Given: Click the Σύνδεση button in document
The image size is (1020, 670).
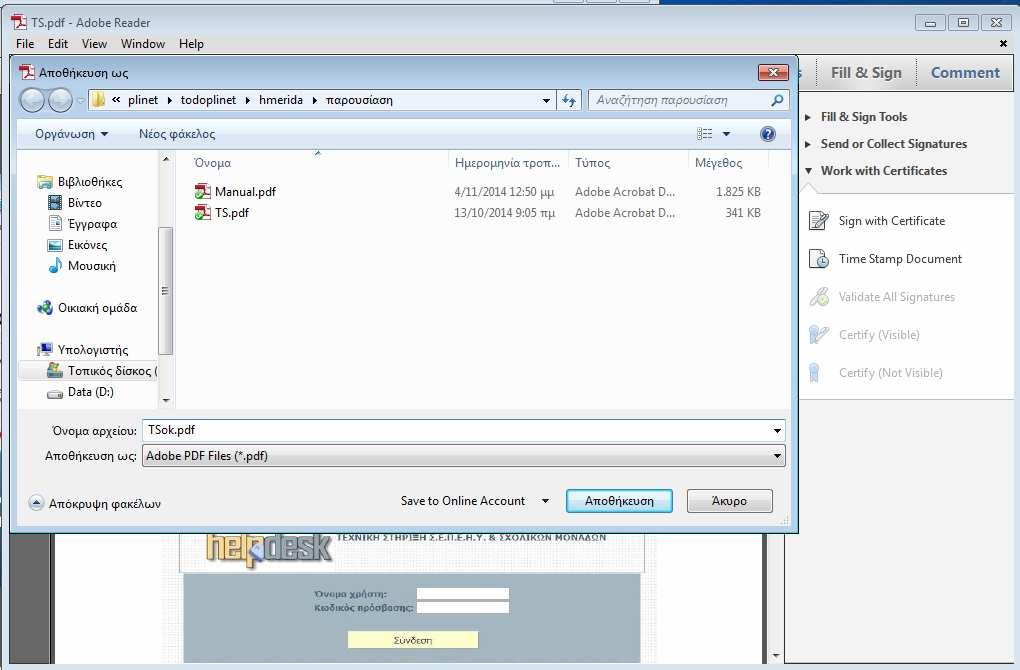Looking at the screenshot, I should click(x=413, y=640).
